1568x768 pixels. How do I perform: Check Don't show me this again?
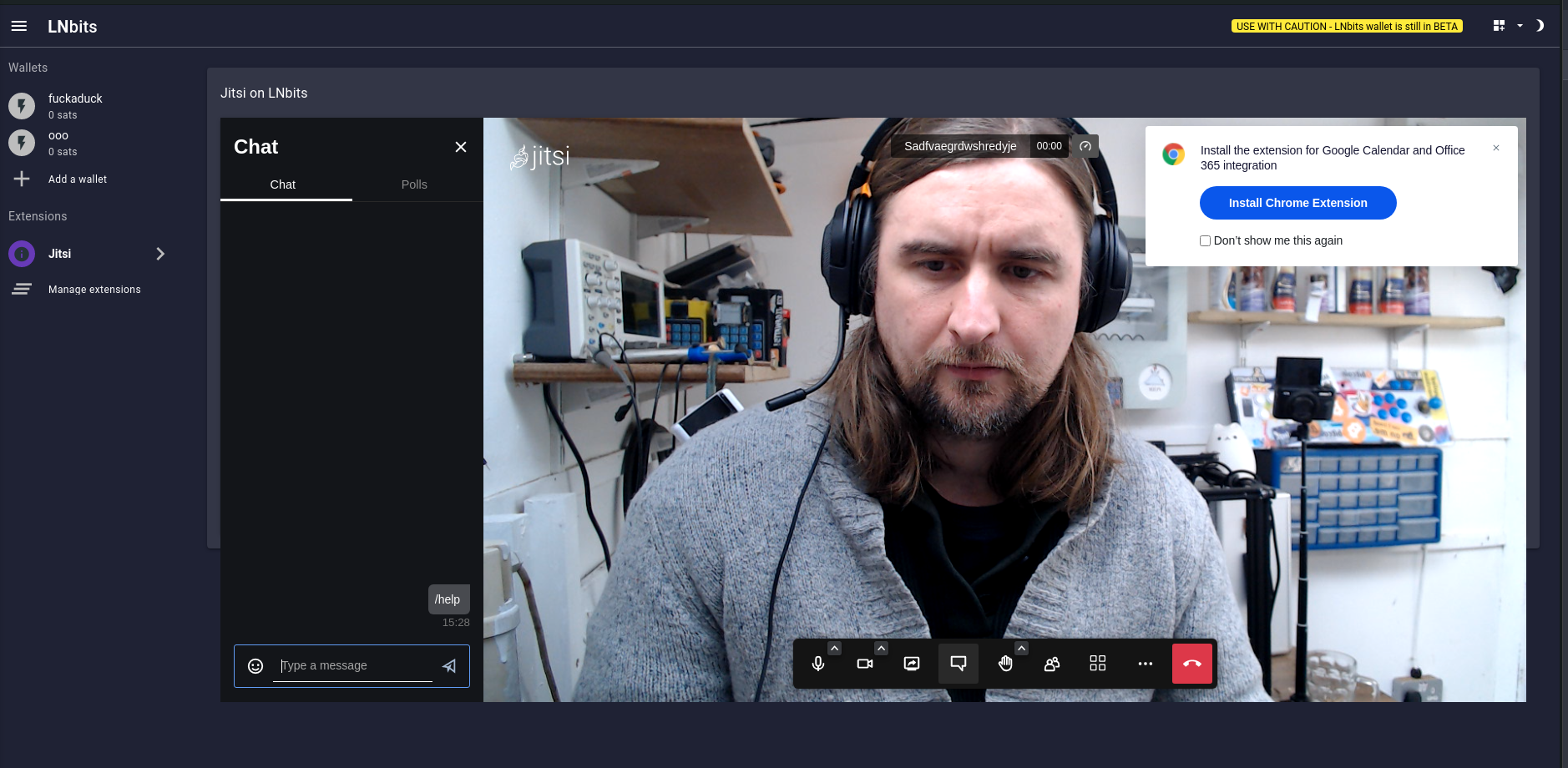coord(1205,240)
